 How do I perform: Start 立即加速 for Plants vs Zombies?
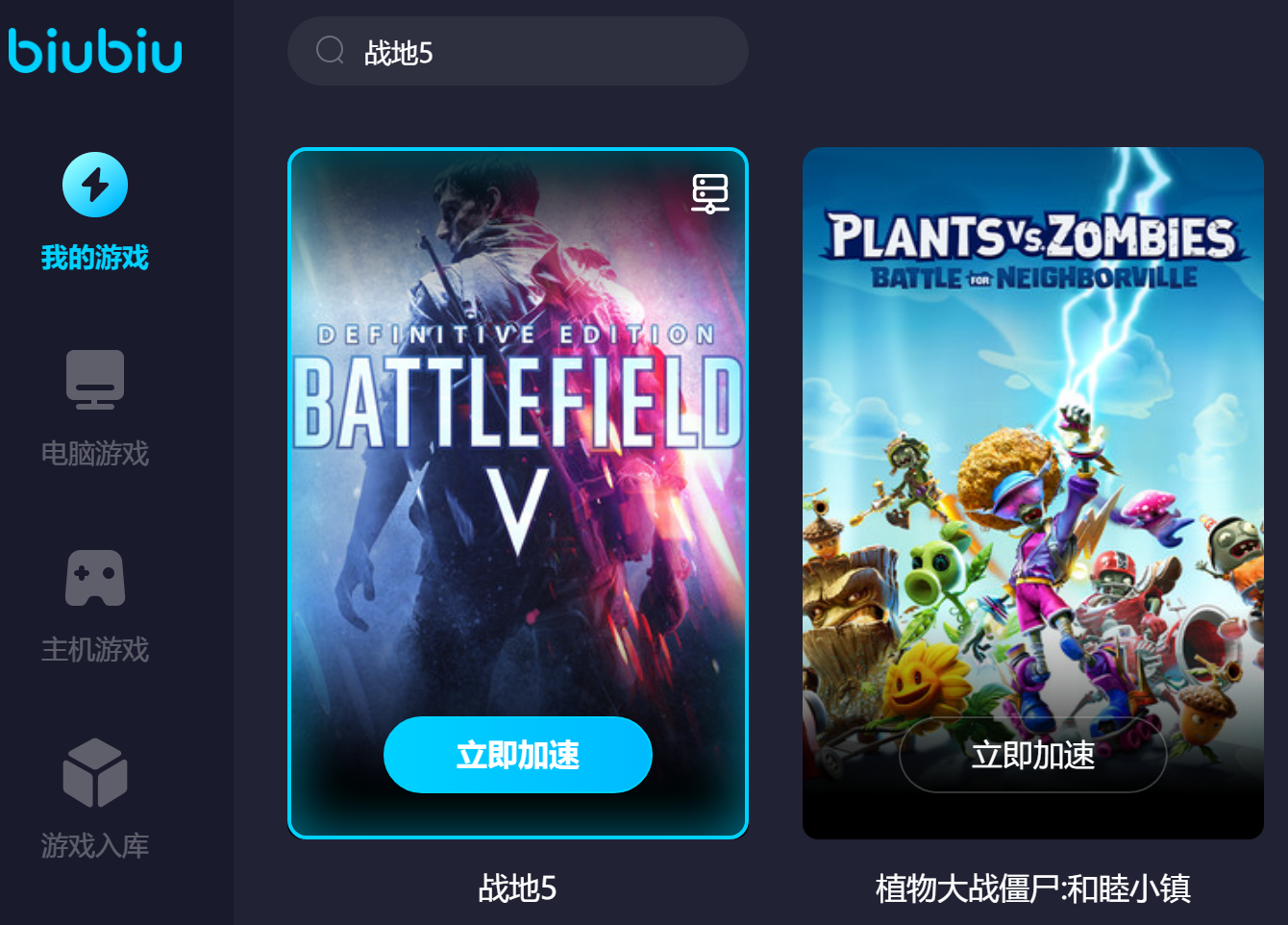click(1033, 755)
